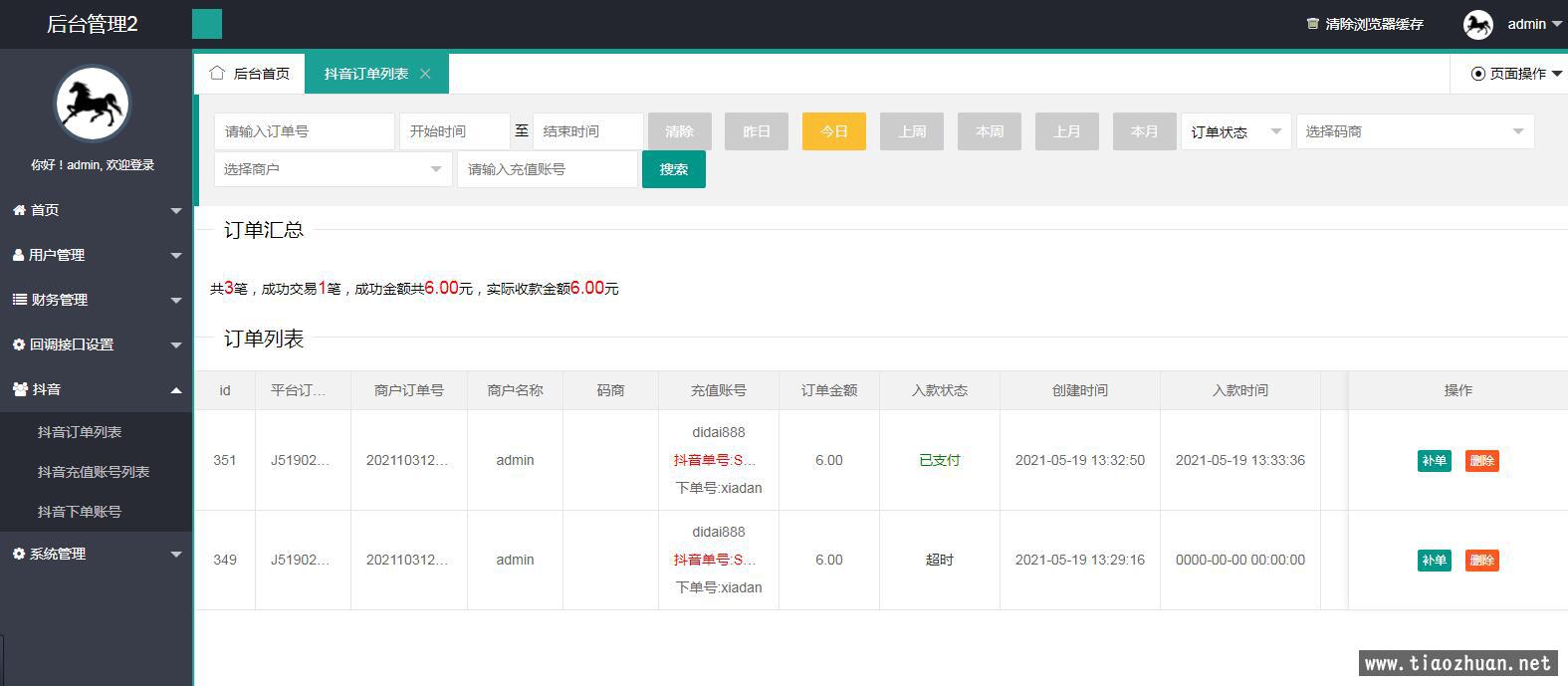Close the 抖音订单列表 tab with the X icon
The image size is (1568, 686).
coord(425,74)
